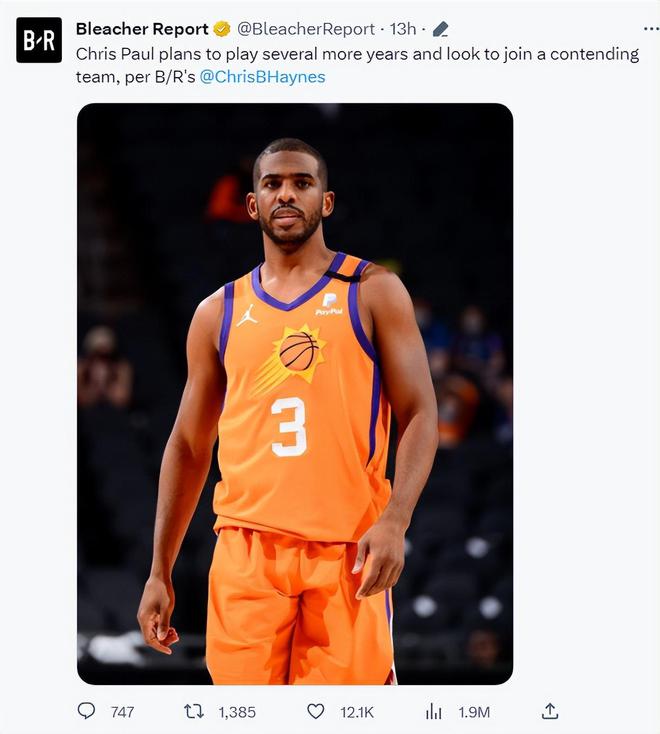The image size is (660, 734).
Task: Click the 12.1K likes count
Action: (357, 712)
